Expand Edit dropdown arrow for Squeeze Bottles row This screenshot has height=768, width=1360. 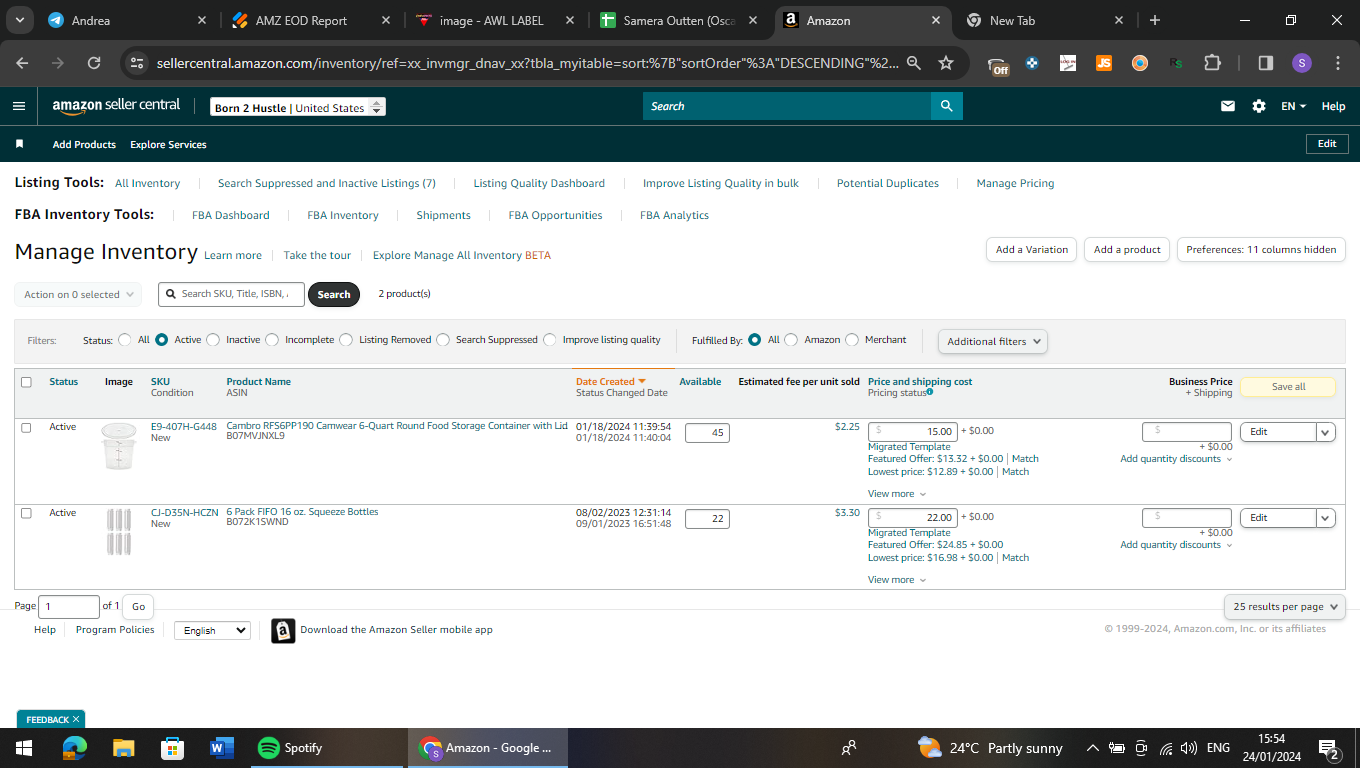tap(1326, 518)
